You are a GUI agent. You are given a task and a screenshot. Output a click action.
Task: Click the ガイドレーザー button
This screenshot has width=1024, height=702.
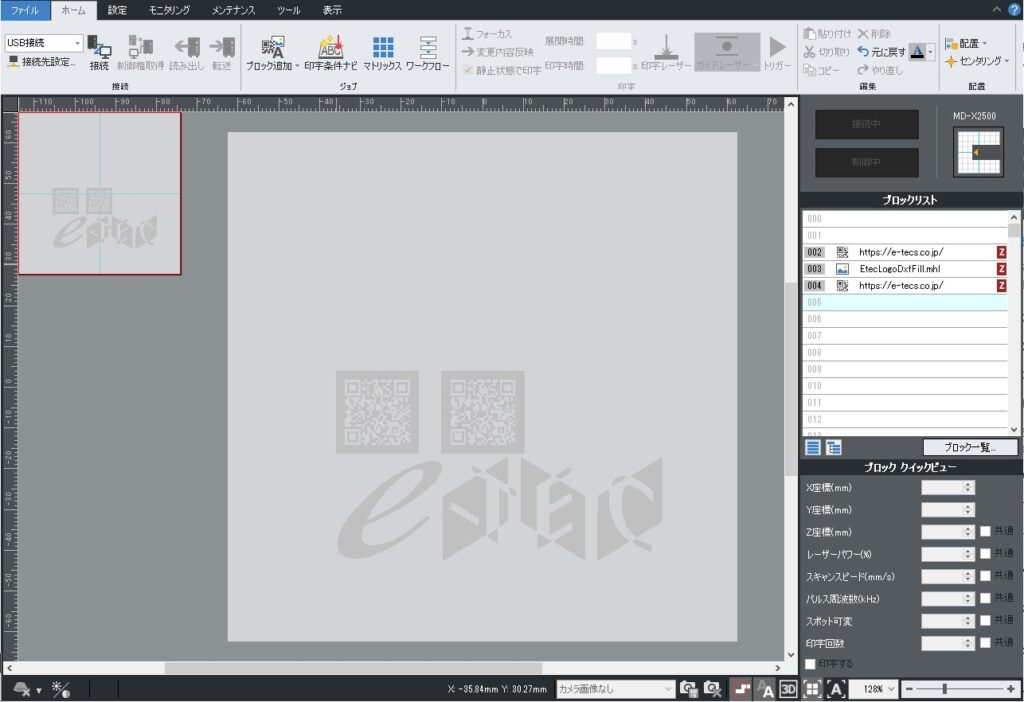coord(727,52)
